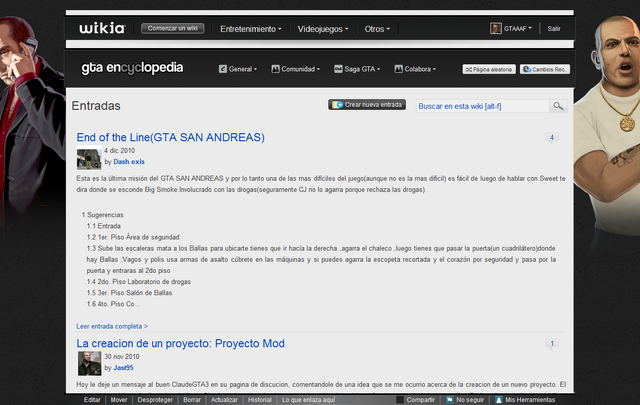Viewport: 640px width, 405px height.
Task: Click the Wikia logo
Action: [x=102, y=28]
